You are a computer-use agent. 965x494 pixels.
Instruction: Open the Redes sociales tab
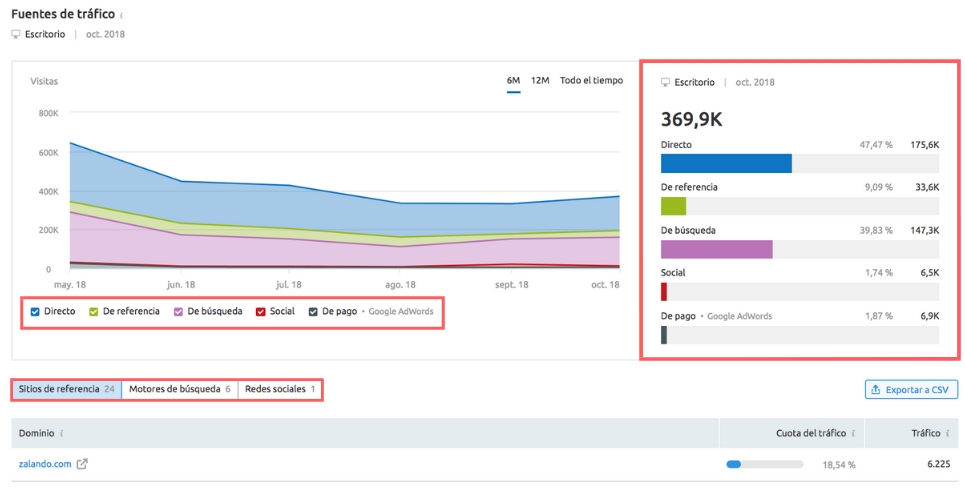[279, 389]
